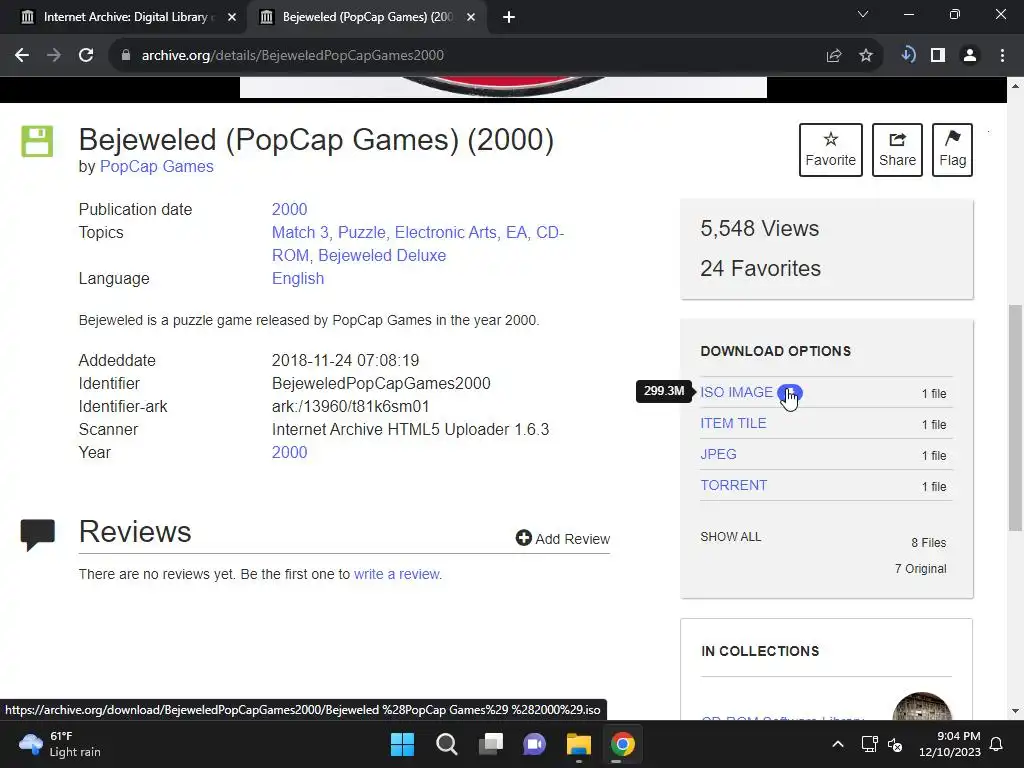This screenshot has width=1024, height=768.
Task: Open the notifications bell icon
Action: [x=997, y=744]
